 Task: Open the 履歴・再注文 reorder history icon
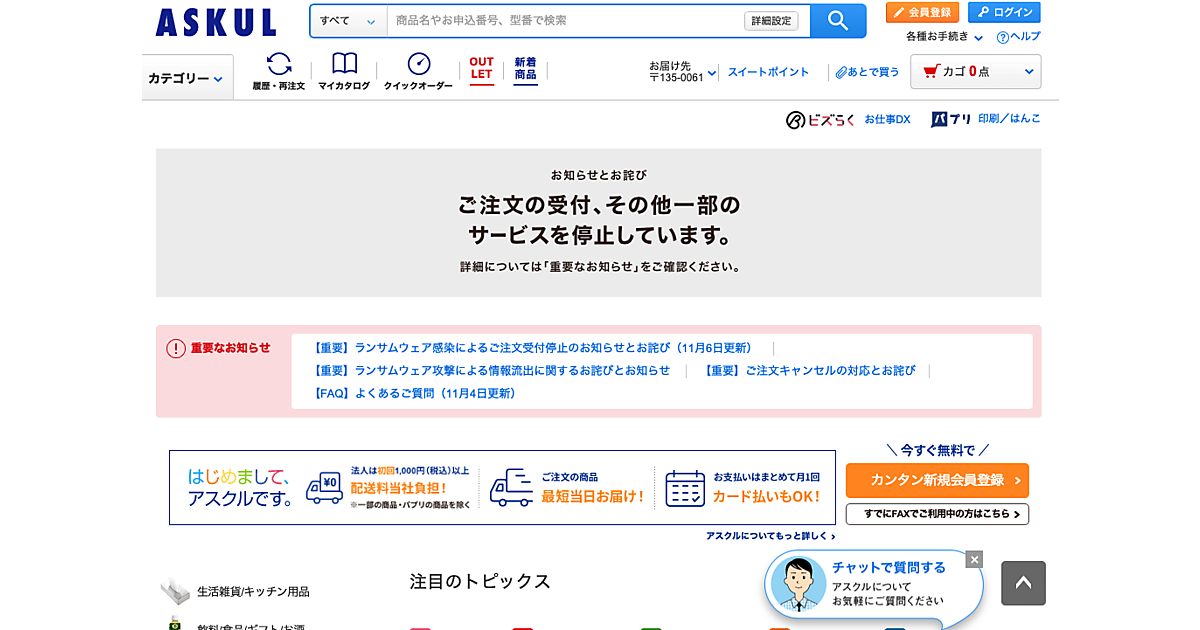click(x=279, y=70)
